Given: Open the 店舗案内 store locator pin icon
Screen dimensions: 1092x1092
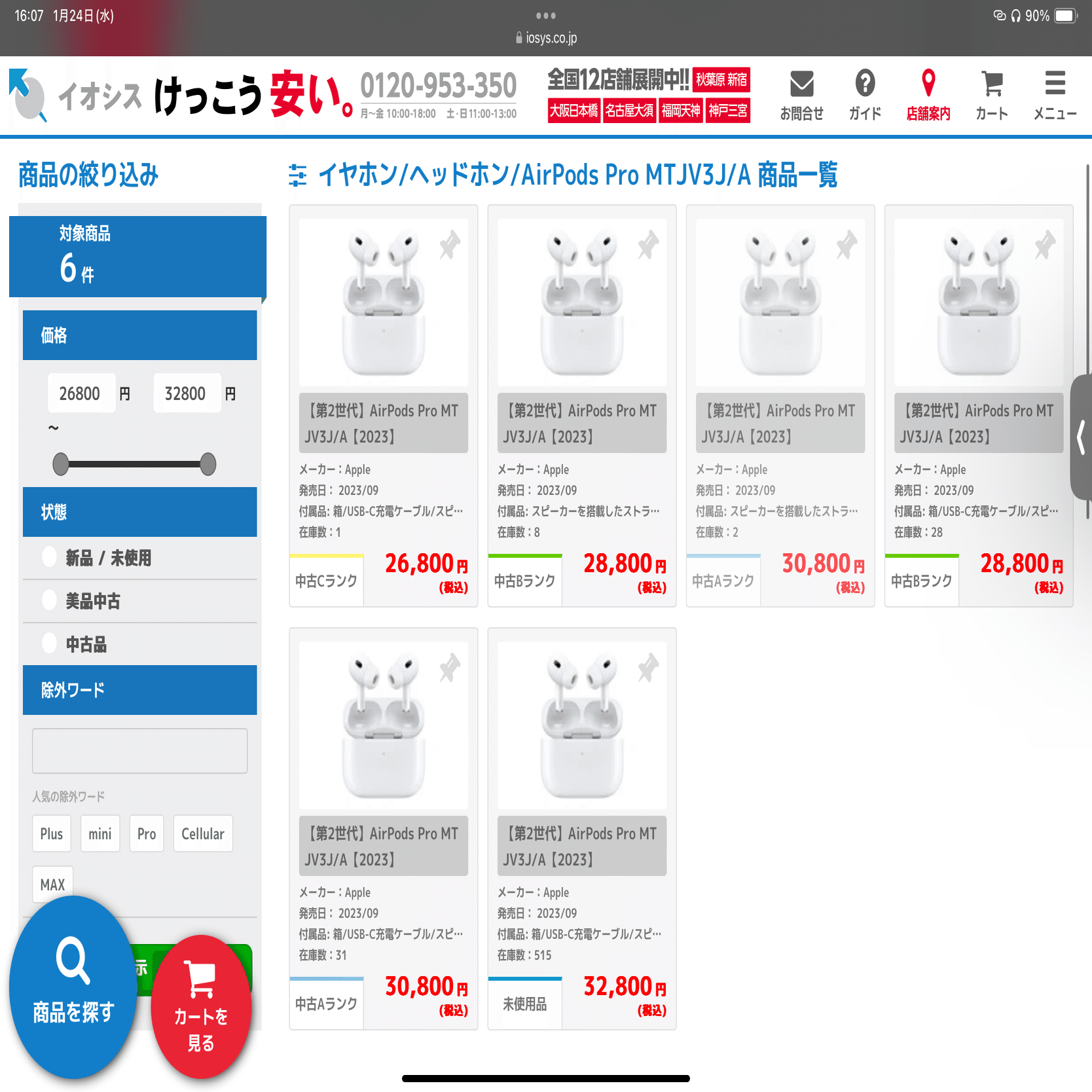Looking at the screenshot, I should [928, 85].
